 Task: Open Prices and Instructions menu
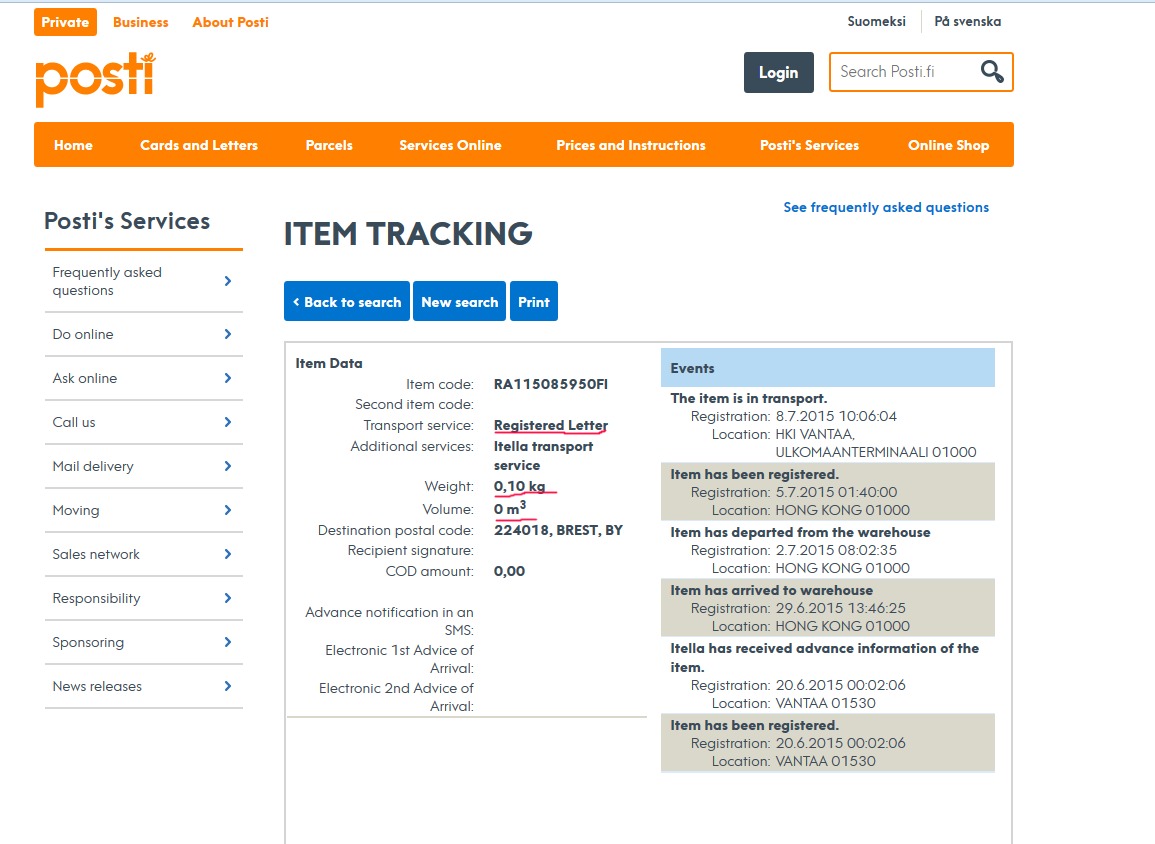631,145
